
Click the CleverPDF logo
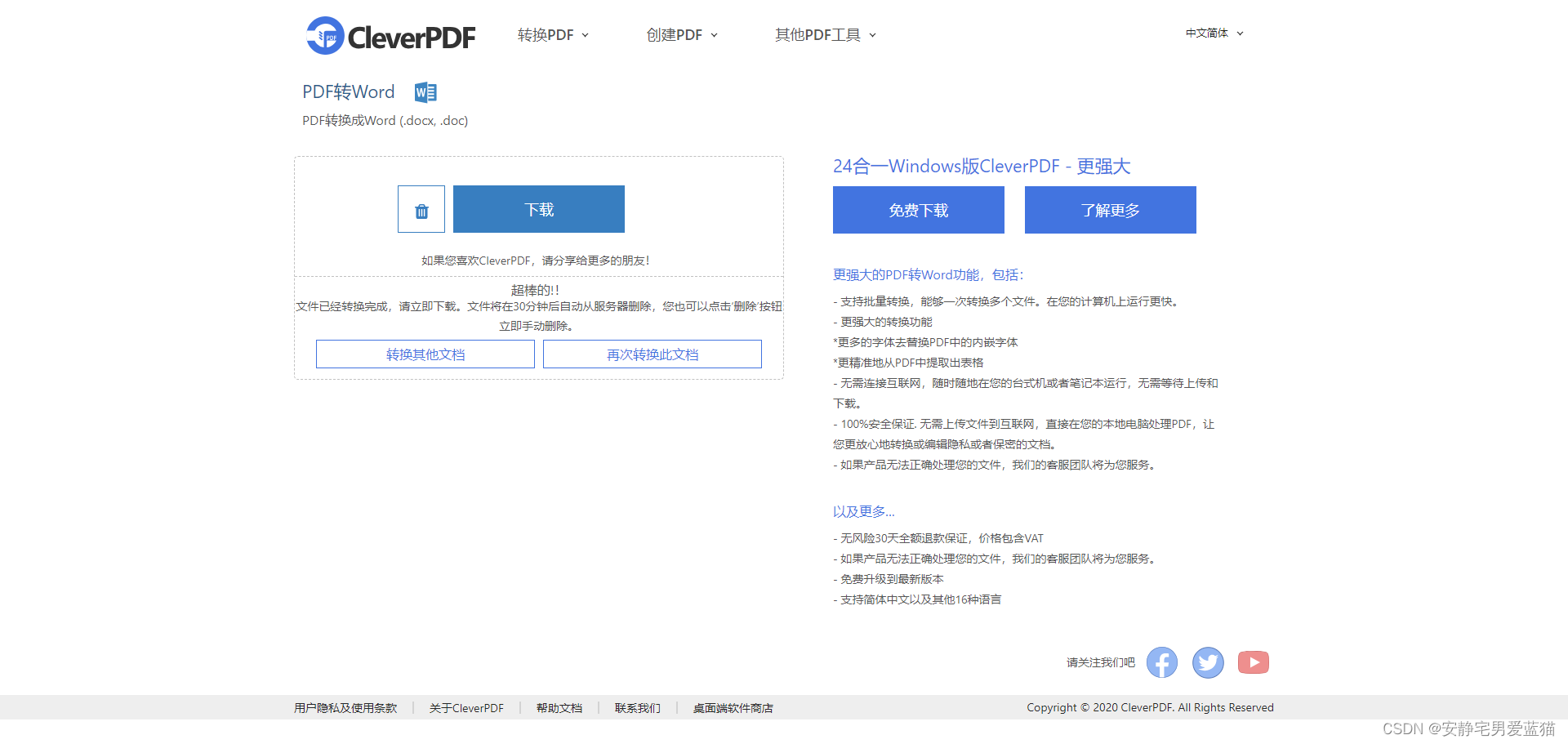390,36
